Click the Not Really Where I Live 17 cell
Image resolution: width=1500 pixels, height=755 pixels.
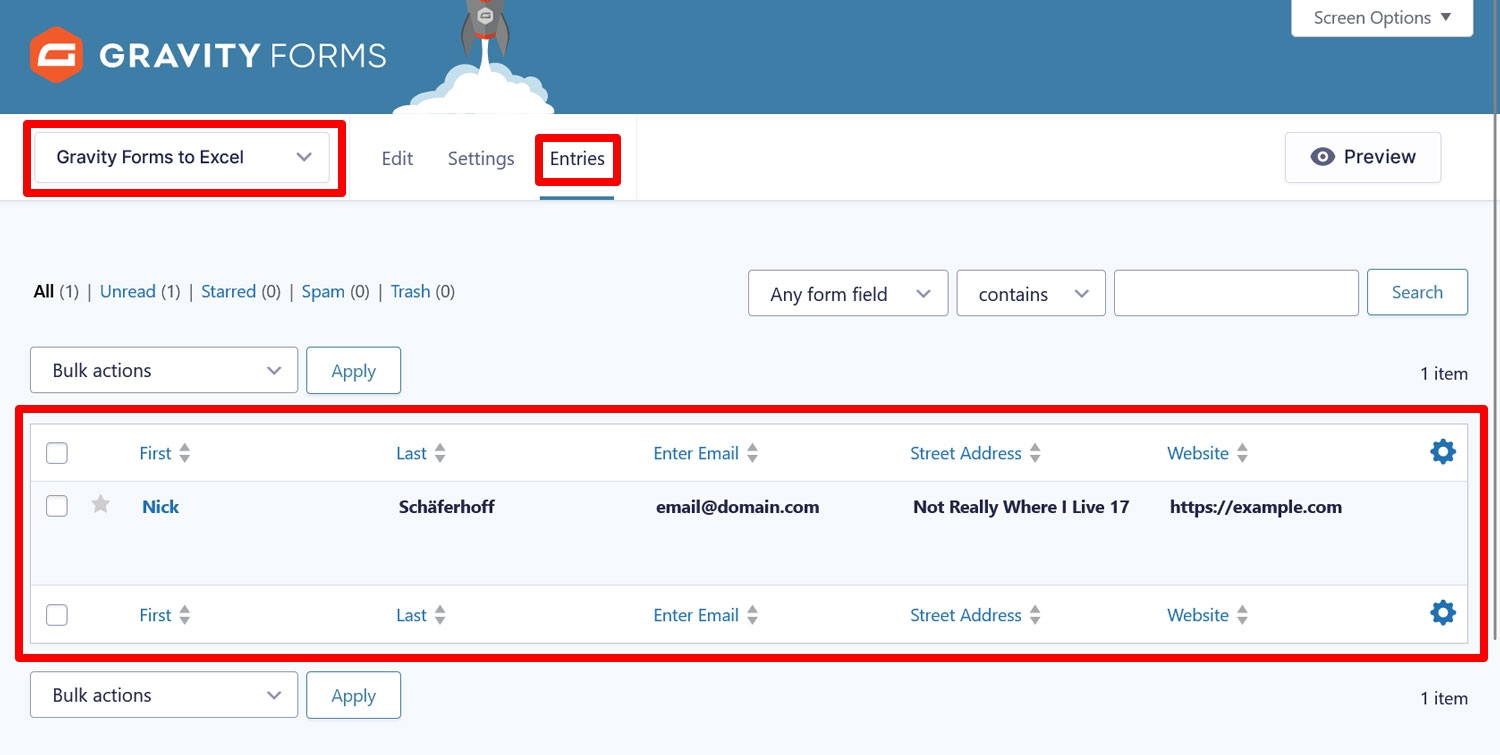click(1021, 507)
